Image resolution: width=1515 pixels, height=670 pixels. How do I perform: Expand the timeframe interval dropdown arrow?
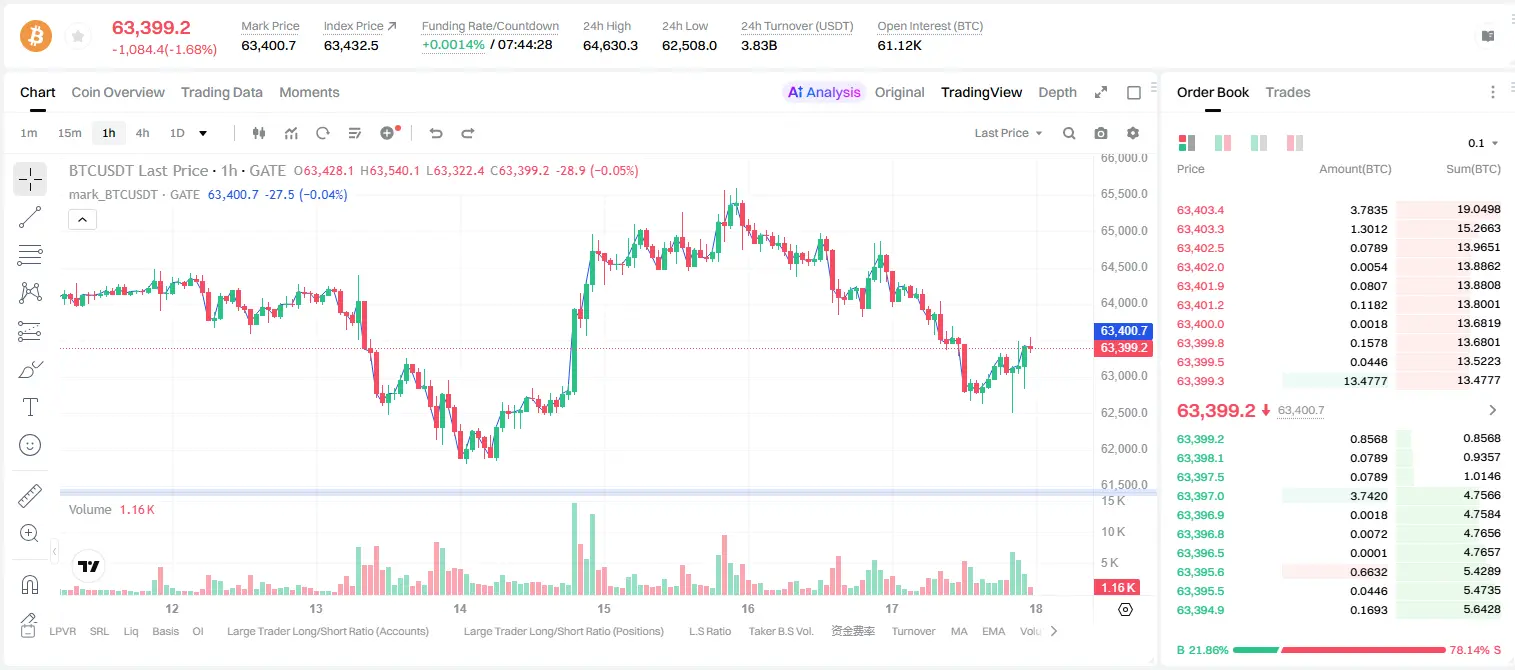[x=203, y=133]
